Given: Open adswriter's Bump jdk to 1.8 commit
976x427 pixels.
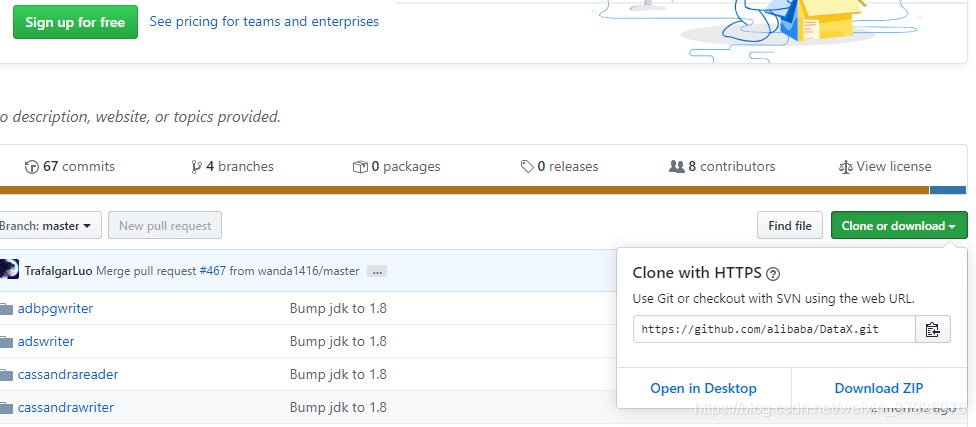Looking at the screenshot, I should [338, 341].
